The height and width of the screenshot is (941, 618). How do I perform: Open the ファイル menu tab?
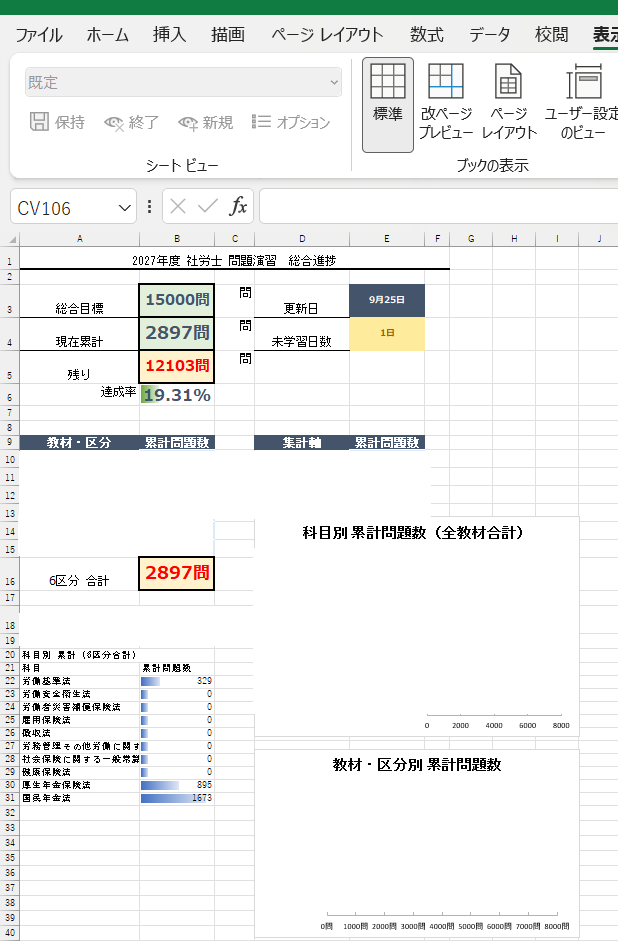click(x=39, y=35)
